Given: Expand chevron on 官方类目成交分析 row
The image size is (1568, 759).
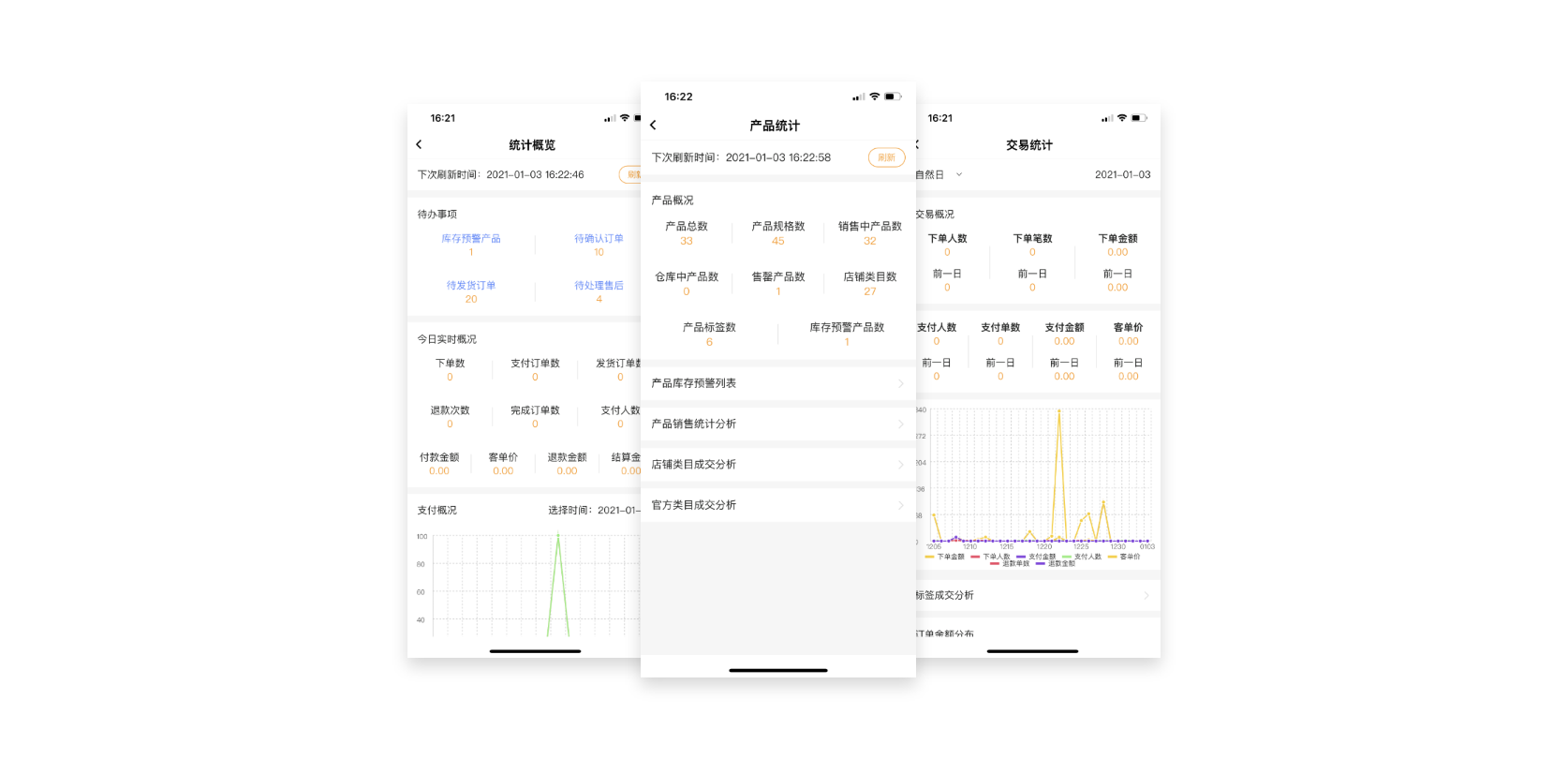Looking at the screenshot, I should coord(901,504).
